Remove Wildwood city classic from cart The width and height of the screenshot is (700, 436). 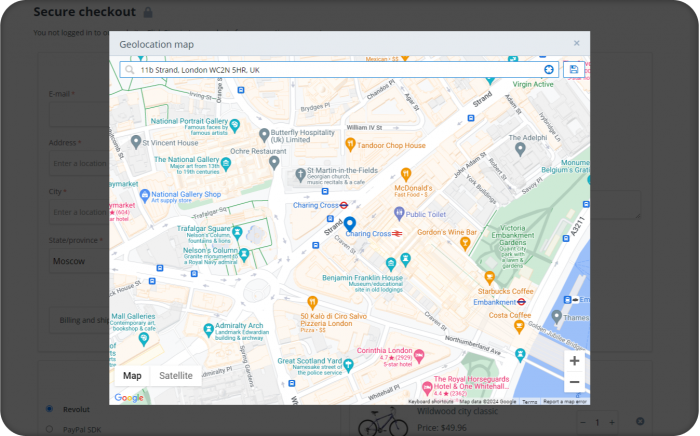[640, 421]
